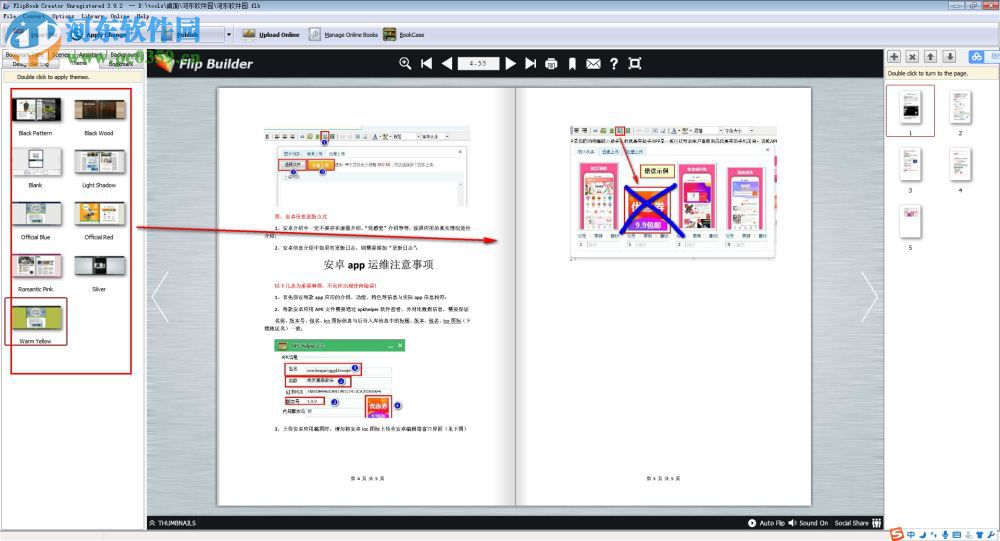Toggle Sound On speaker control

tap(808, 523)
